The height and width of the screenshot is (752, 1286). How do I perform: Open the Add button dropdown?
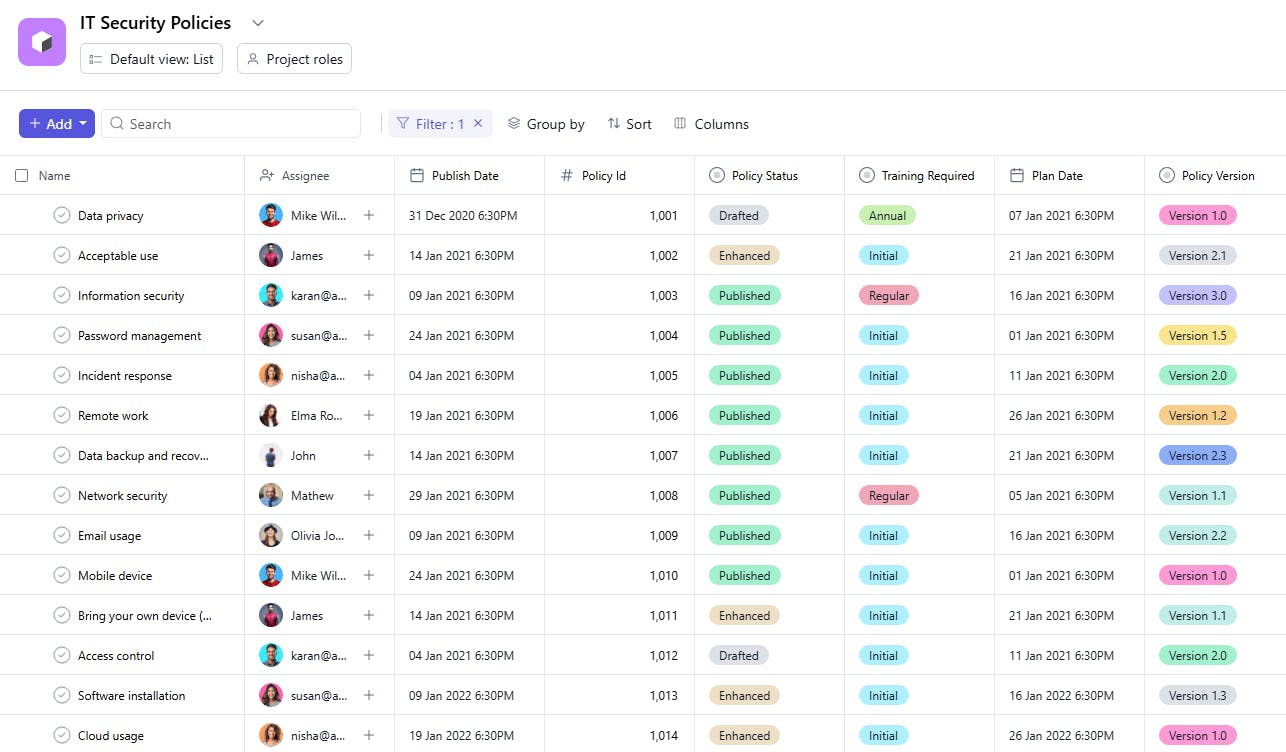84,124
